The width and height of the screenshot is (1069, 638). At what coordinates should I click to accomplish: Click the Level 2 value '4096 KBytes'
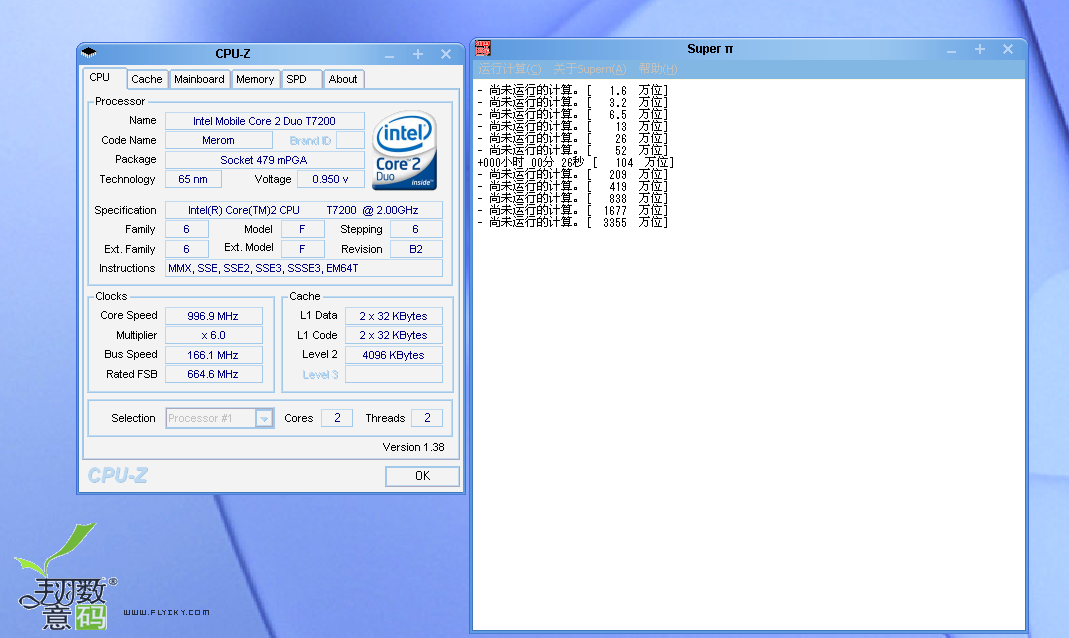(393, 354)
